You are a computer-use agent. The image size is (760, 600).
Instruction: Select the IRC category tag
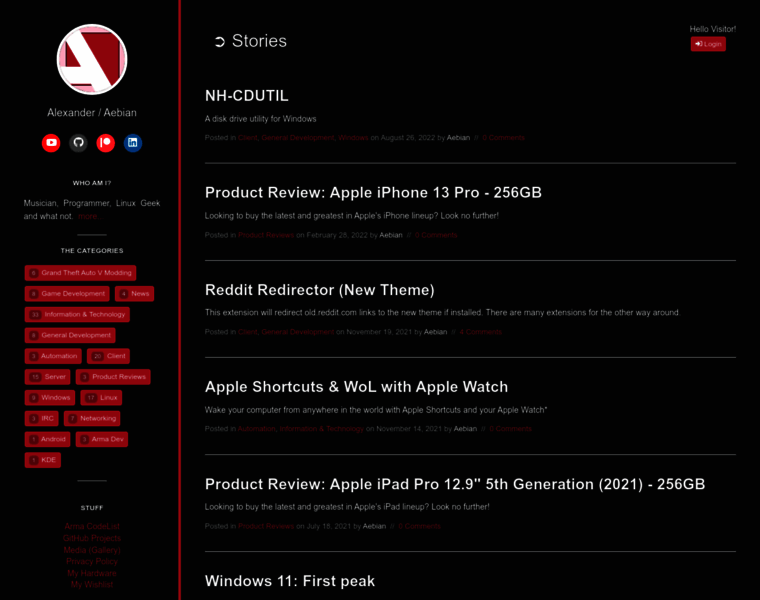coord(42,419)
